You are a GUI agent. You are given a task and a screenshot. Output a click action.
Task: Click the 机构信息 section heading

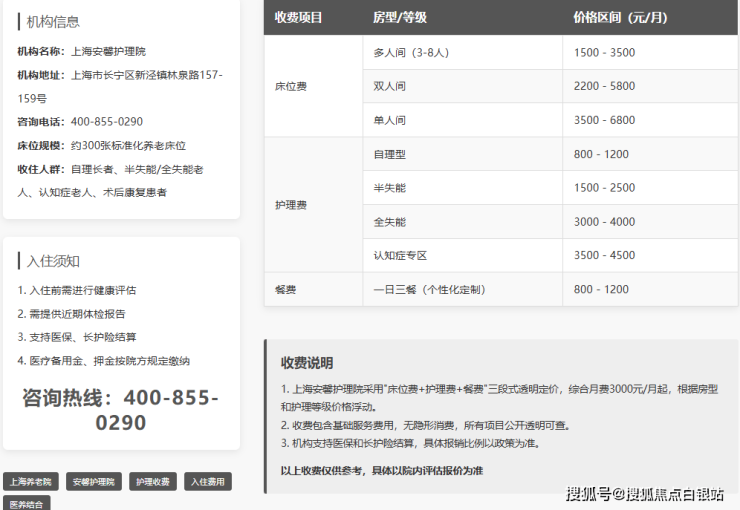[x=53, y=22]
